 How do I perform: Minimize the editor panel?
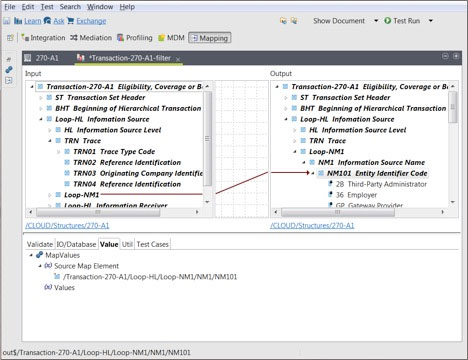445,56
